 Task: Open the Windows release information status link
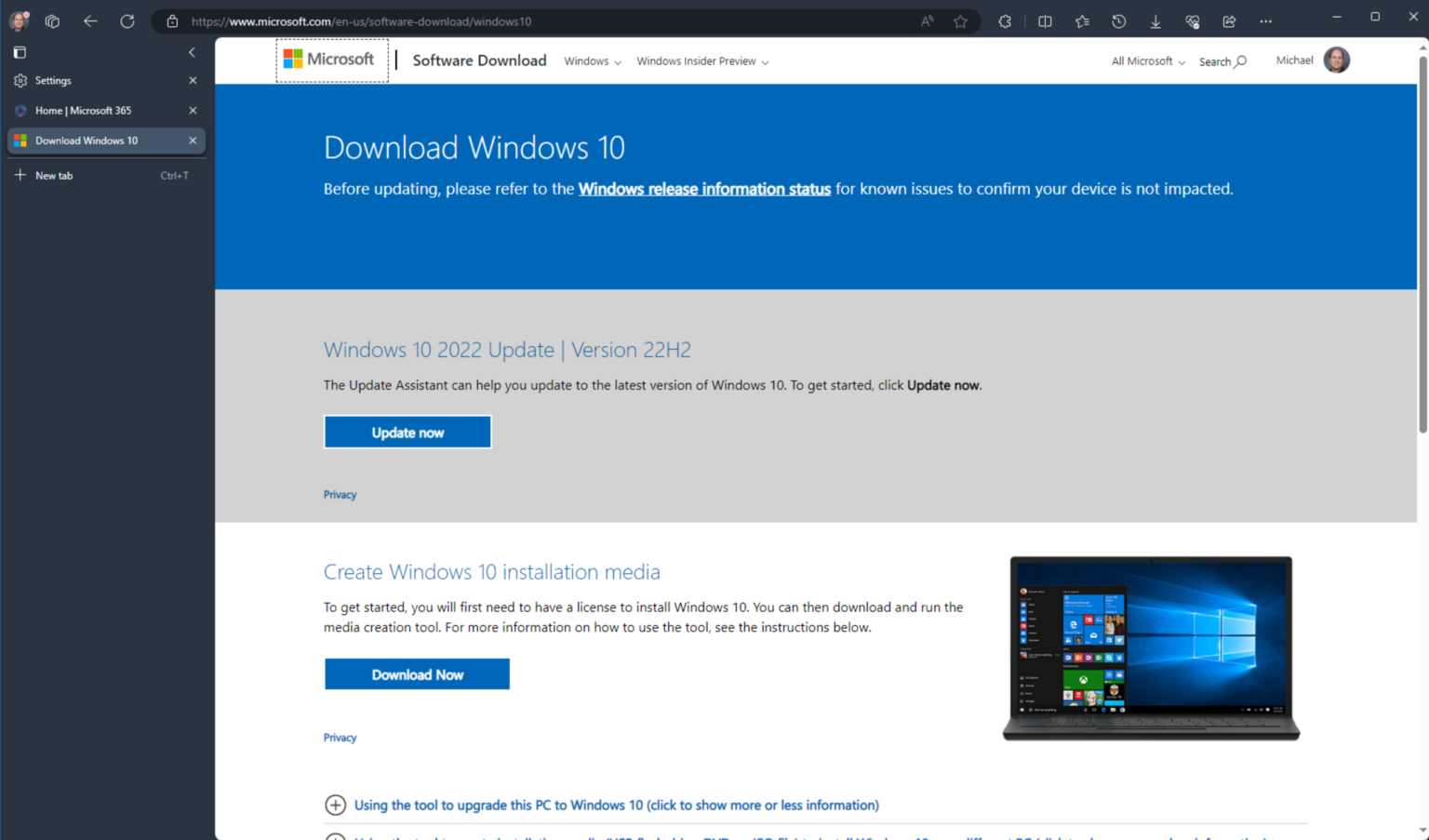coord(704,189)
